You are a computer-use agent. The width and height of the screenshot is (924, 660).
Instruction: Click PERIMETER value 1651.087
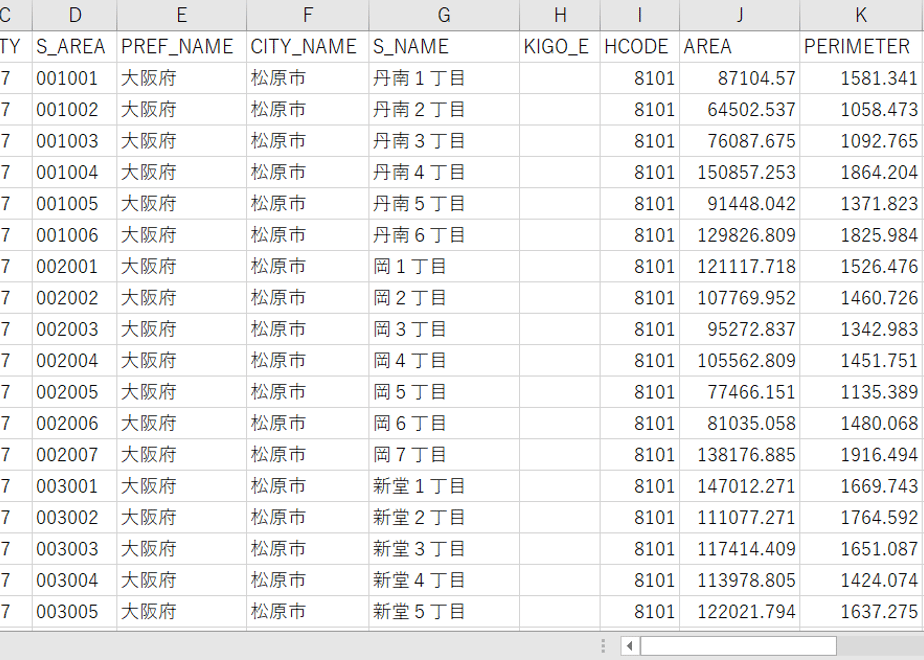point(862,549)
